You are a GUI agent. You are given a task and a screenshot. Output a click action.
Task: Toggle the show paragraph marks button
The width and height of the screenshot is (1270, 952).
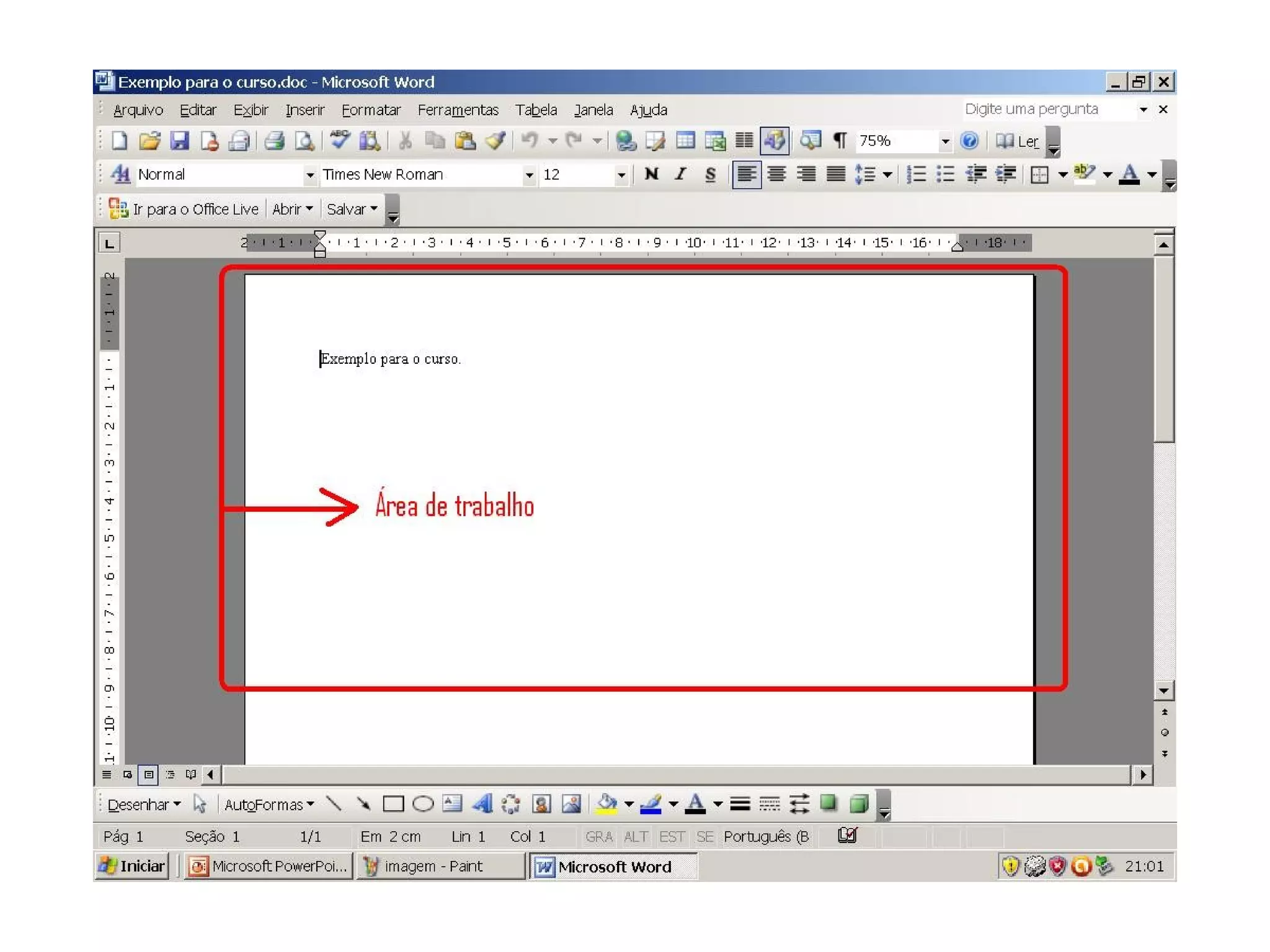pos(840,141)
